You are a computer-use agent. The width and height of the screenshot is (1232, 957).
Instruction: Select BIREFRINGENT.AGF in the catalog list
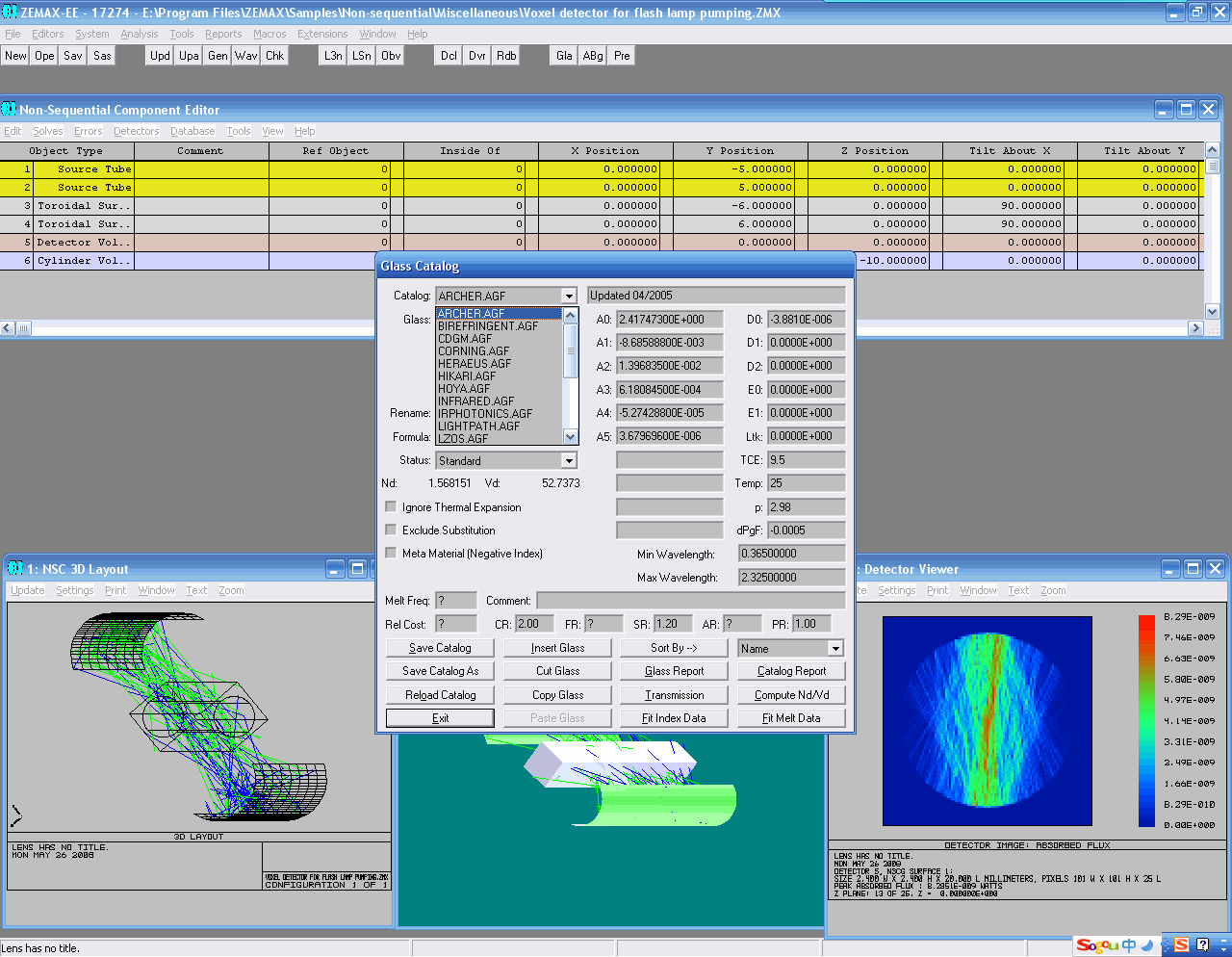pos(488,326)
